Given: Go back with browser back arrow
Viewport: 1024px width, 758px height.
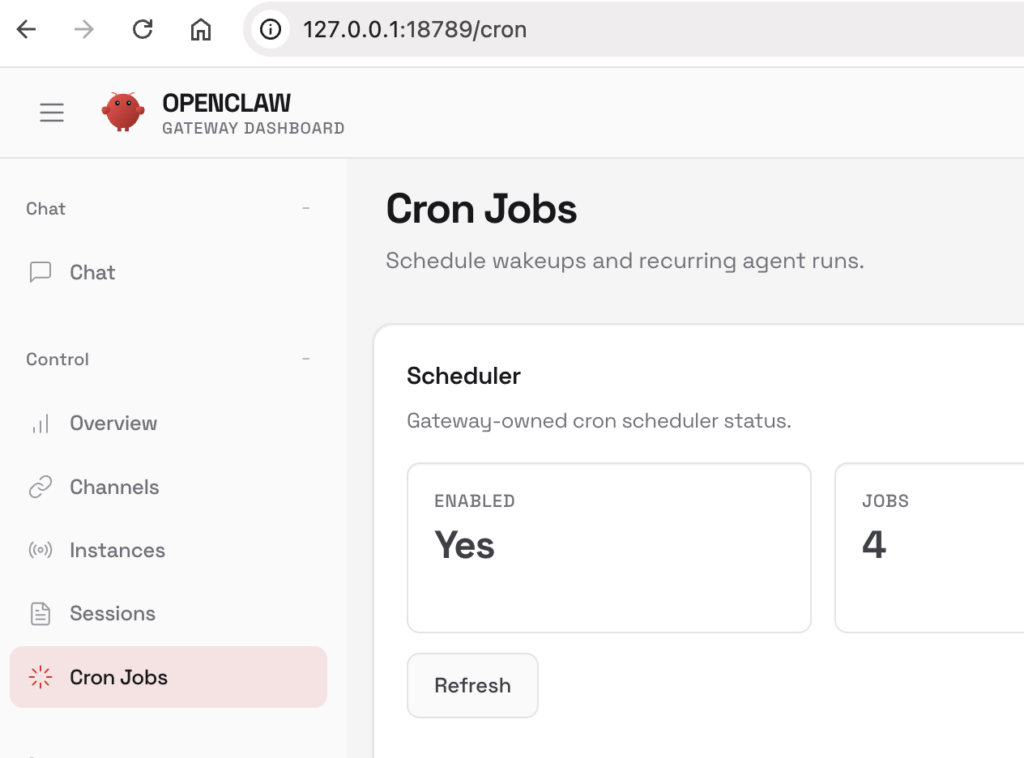Looking at the screenshot, I should 26,29.
